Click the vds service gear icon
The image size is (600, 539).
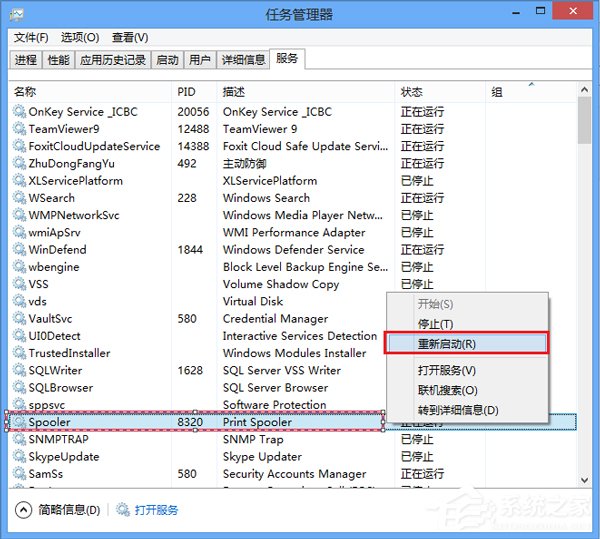tap(20, 301)
